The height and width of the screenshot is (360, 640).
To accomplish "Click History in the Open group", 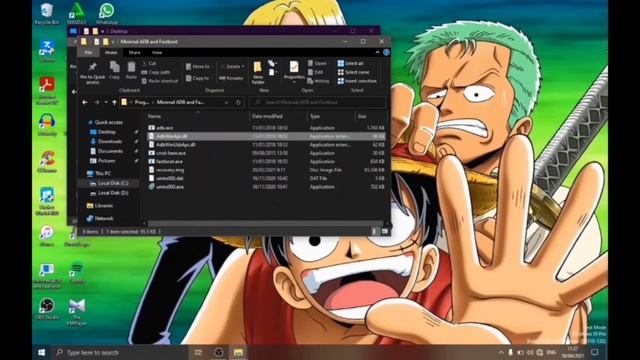I will tap(319, 81).
